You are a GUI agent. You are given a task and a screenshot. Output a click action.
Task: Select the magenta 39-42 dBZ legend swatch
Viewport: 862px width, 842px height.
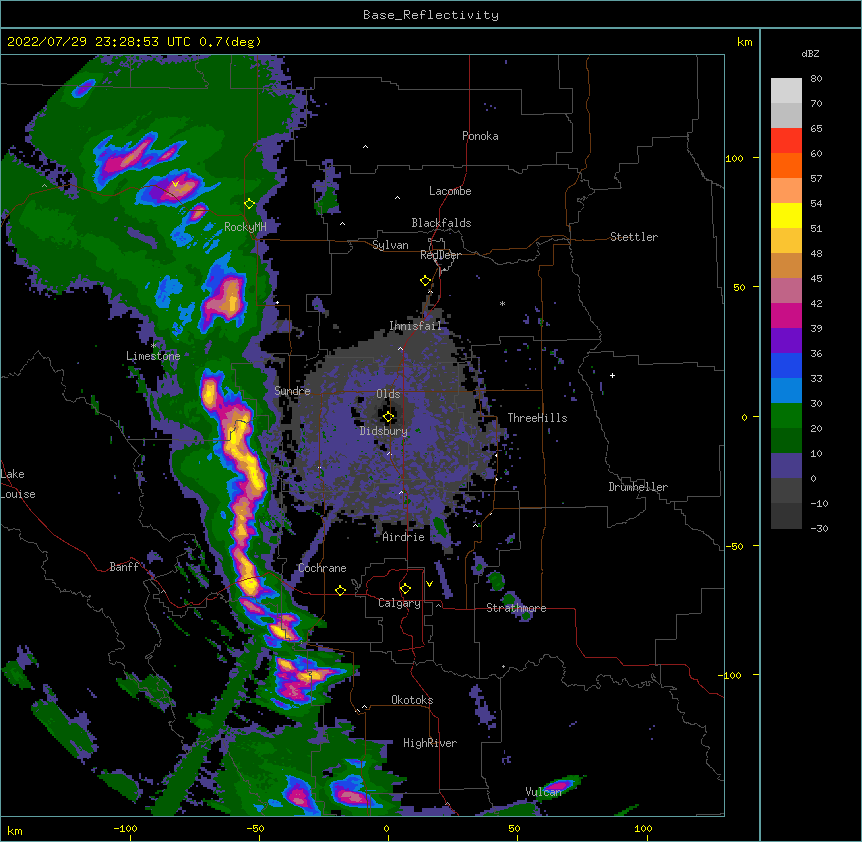point(786,315)
